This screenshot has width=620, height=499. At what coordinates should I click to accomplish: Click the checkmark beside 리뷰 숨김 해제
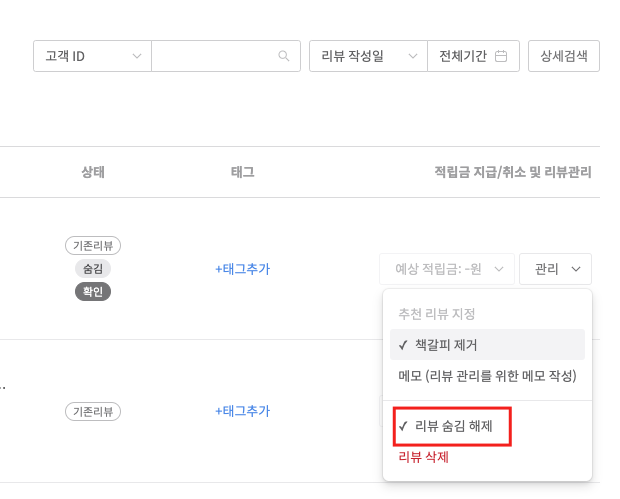(x=403, y=426)
